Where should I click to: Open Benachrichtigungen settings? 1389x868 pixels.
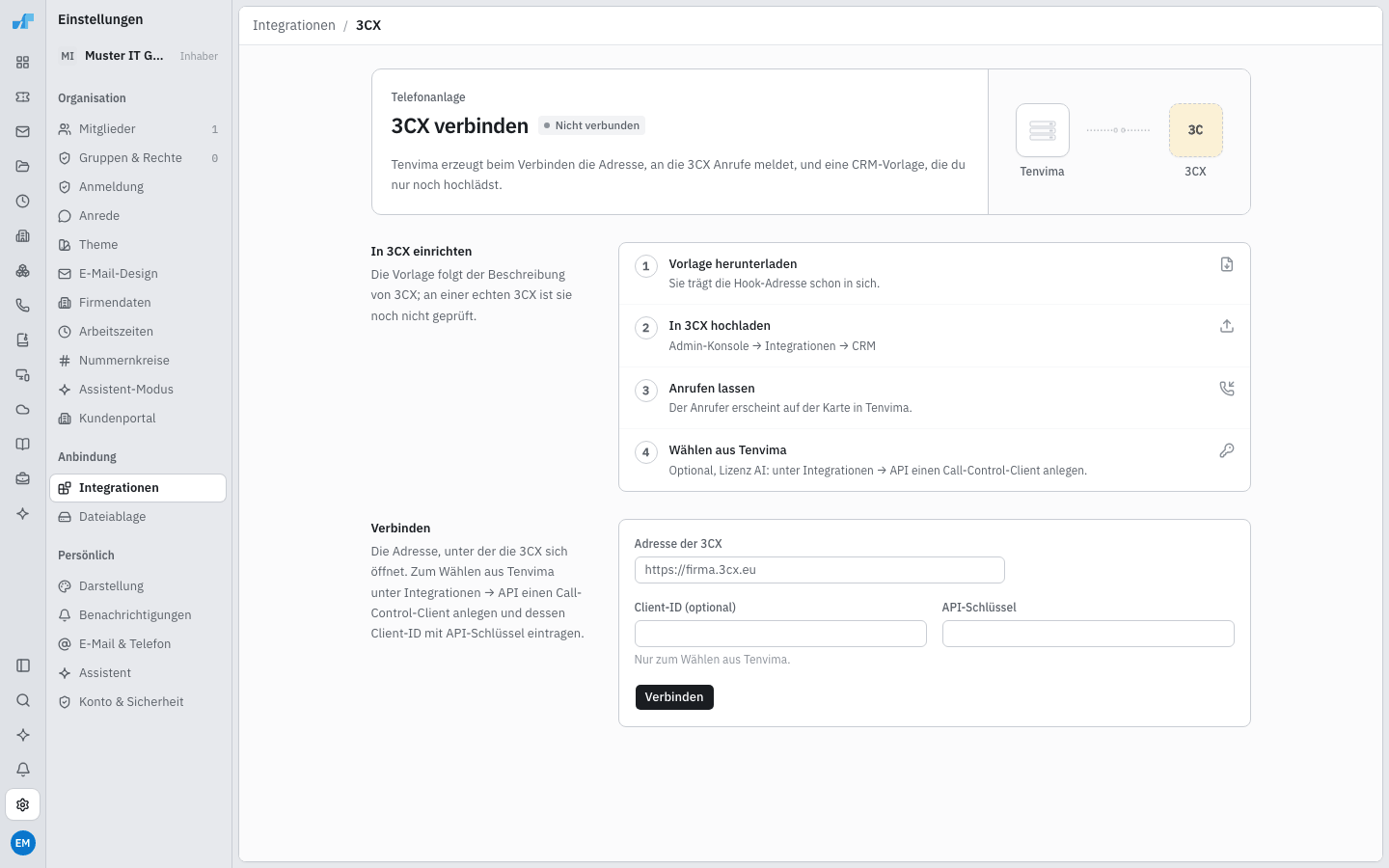pos(138,615)
